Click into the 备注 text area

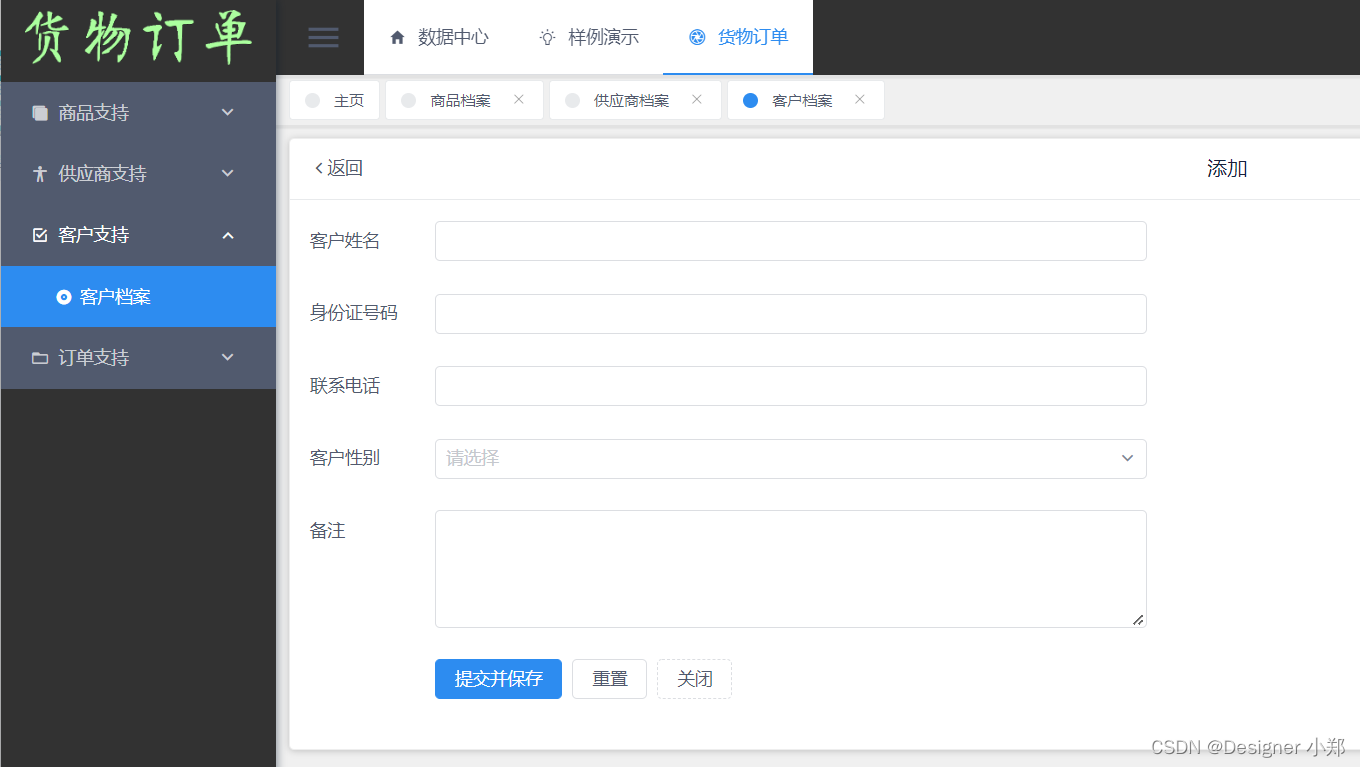click(x=790, y=569)
